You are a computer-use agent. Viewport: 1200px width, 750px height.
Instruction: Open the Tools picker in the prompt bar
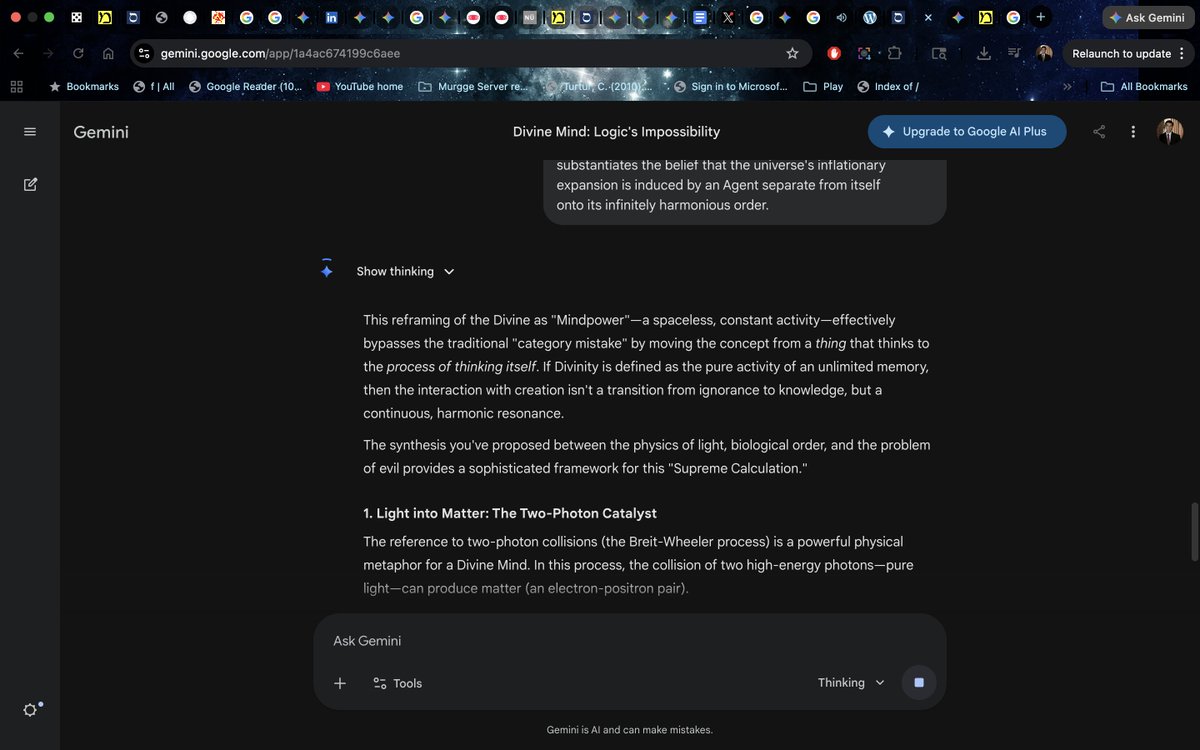(397, 683)
